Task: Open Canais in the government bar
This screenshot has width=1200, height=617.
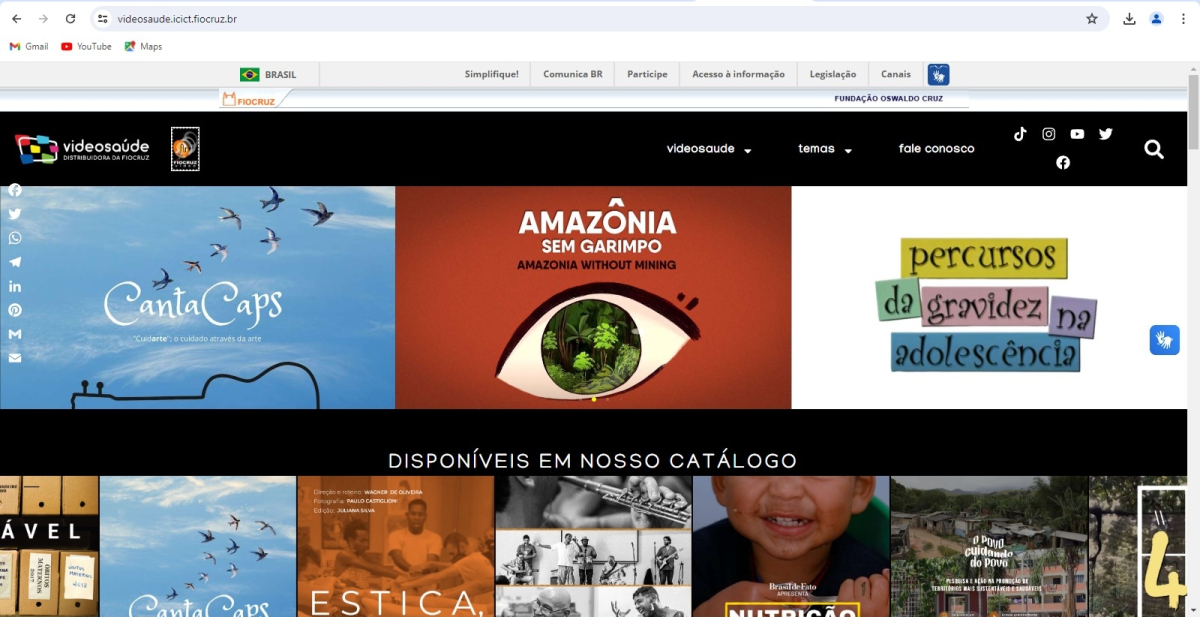Action: tap(896, 74)
